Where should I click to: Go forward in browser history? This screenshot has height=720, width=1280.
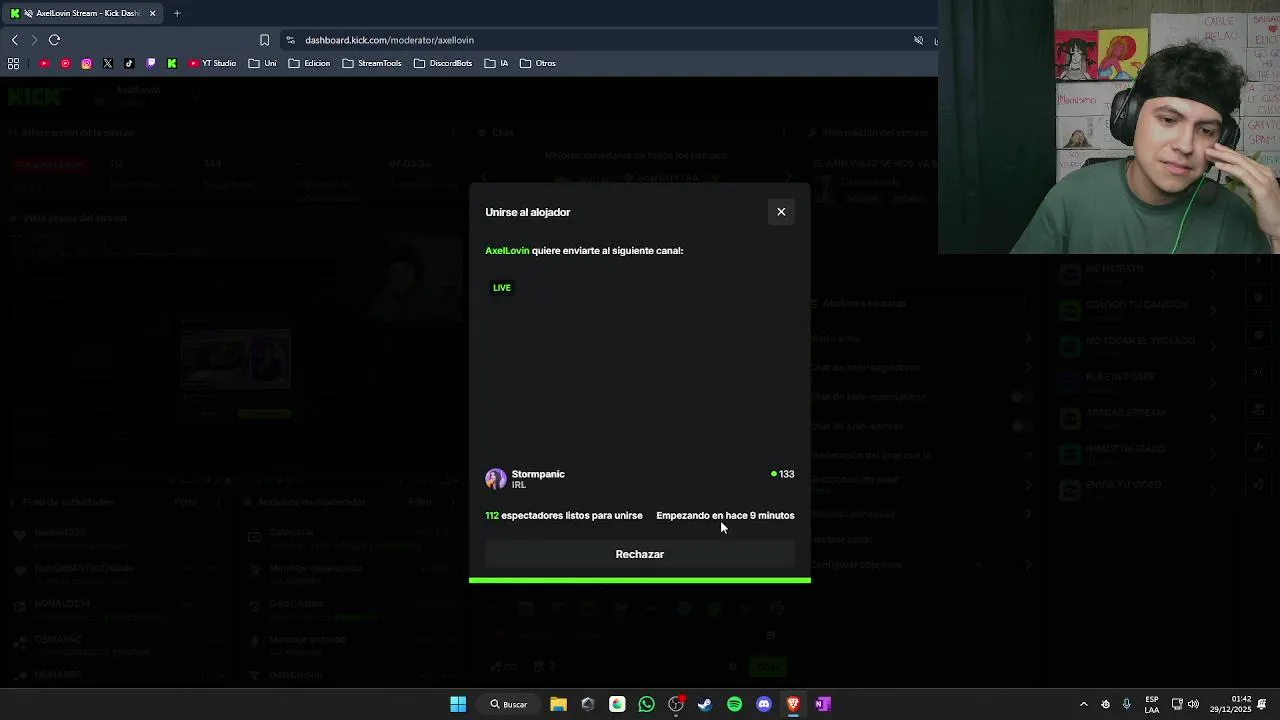coord(34,40)
